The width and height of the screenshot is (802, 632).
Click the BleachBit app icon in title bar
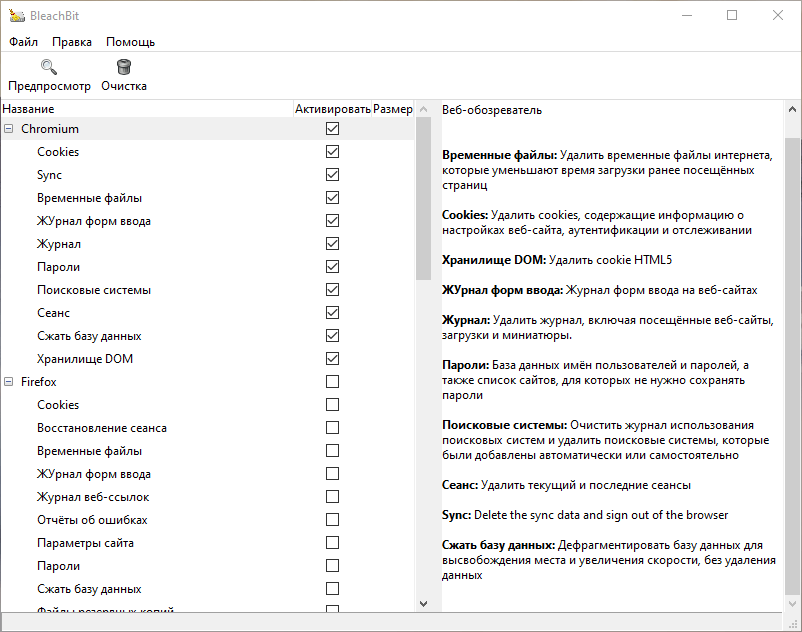pos(16,16)
